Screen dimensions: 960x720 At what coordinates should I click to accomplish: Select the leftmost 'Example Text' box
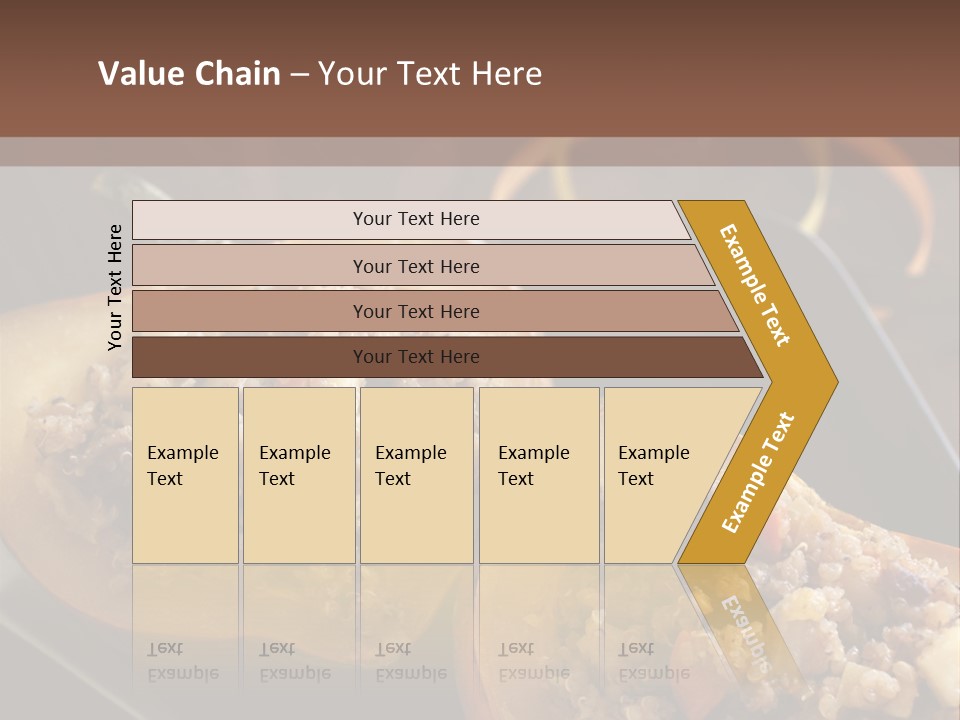coord(185,475)
